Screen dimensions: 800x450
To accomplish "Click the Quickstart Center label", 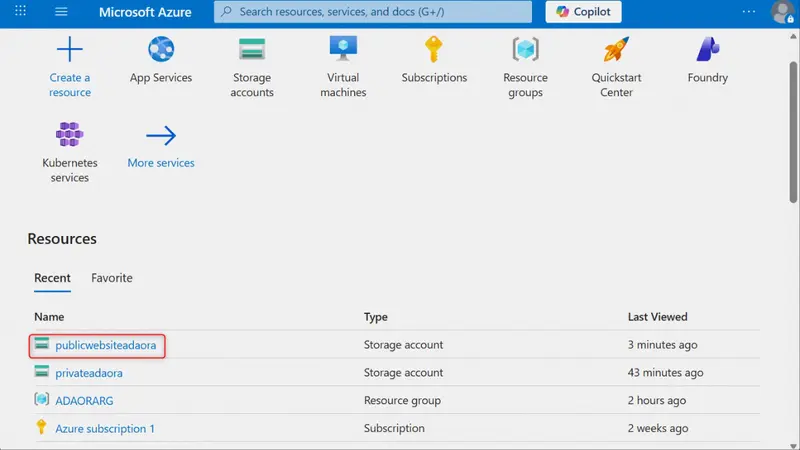I will [x=616, y=85].
